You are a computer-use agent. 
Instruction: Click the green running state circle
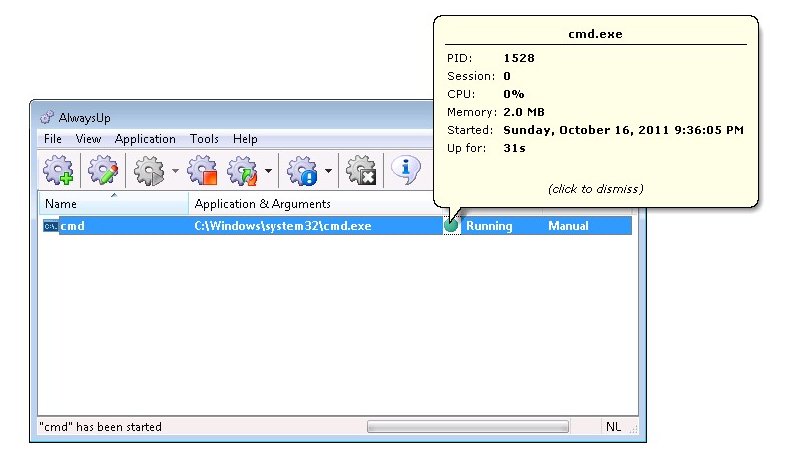[x=451, y=225]
